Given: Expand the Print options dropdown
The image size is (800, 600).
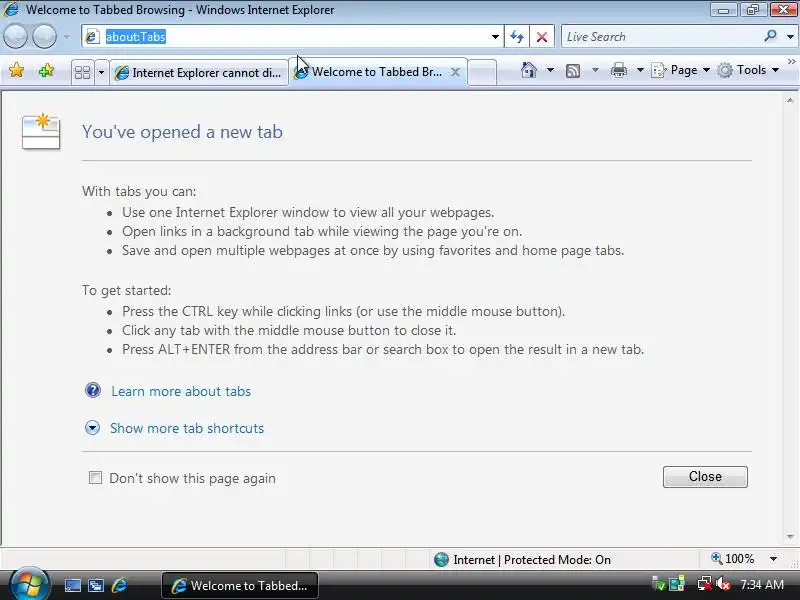Looking at the screenshot, I should pyautogui.click(x=640, y=70).
